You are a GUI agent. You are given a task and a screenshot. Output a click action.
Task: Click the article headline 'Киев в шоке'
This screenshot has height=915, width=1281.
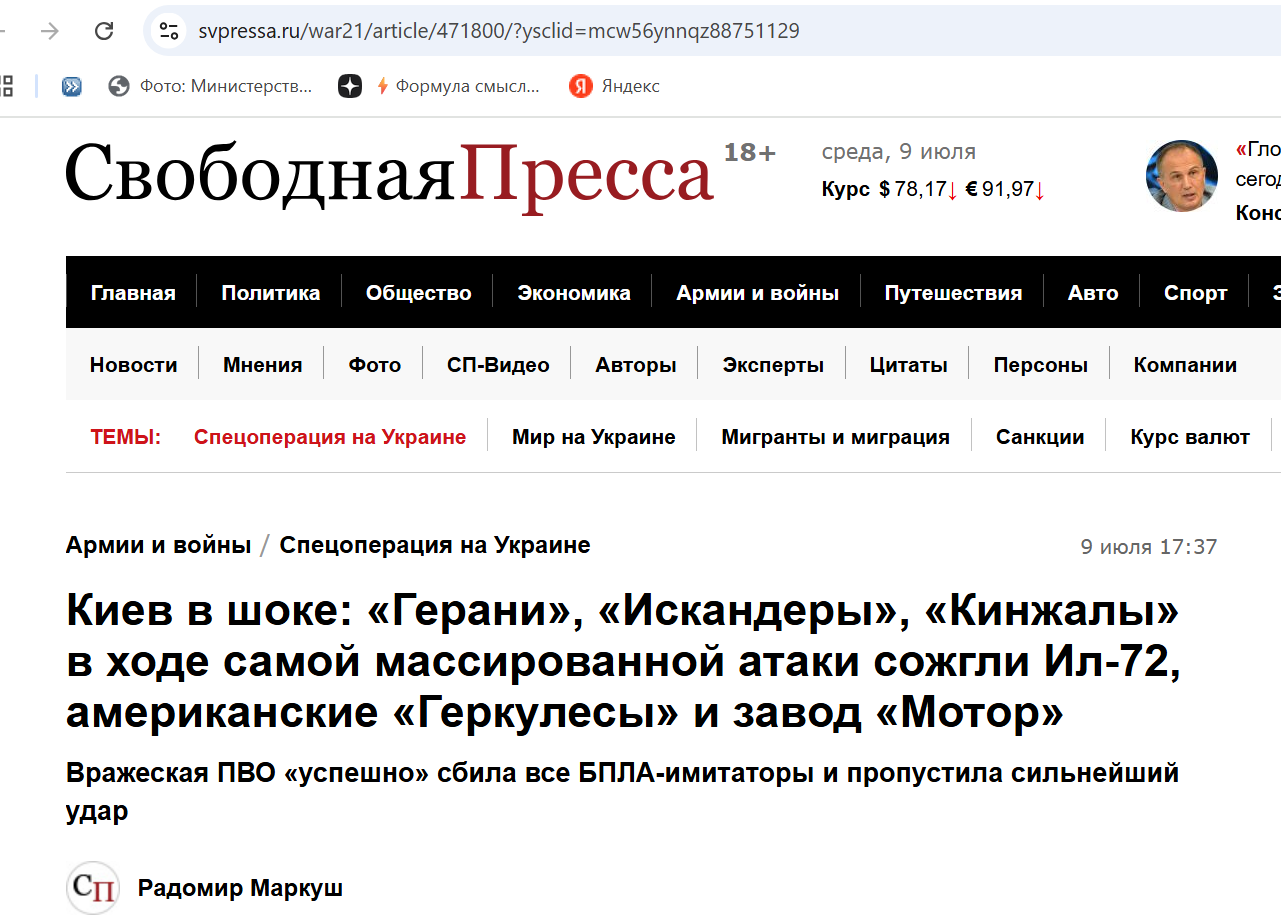pyautogui.click(x=623, y=662)
